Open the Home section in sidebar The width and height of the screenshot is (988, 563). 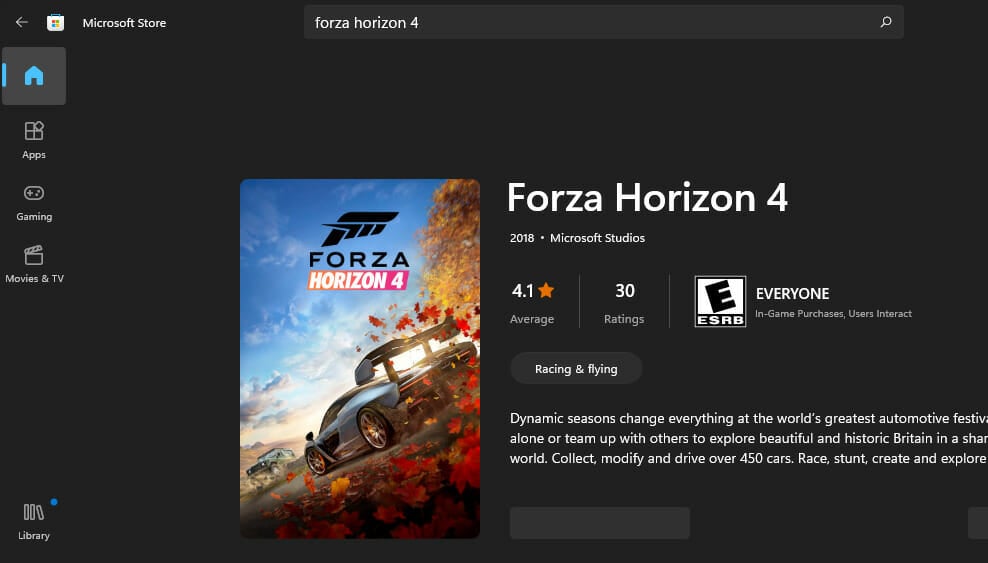(x=34, y=76)
